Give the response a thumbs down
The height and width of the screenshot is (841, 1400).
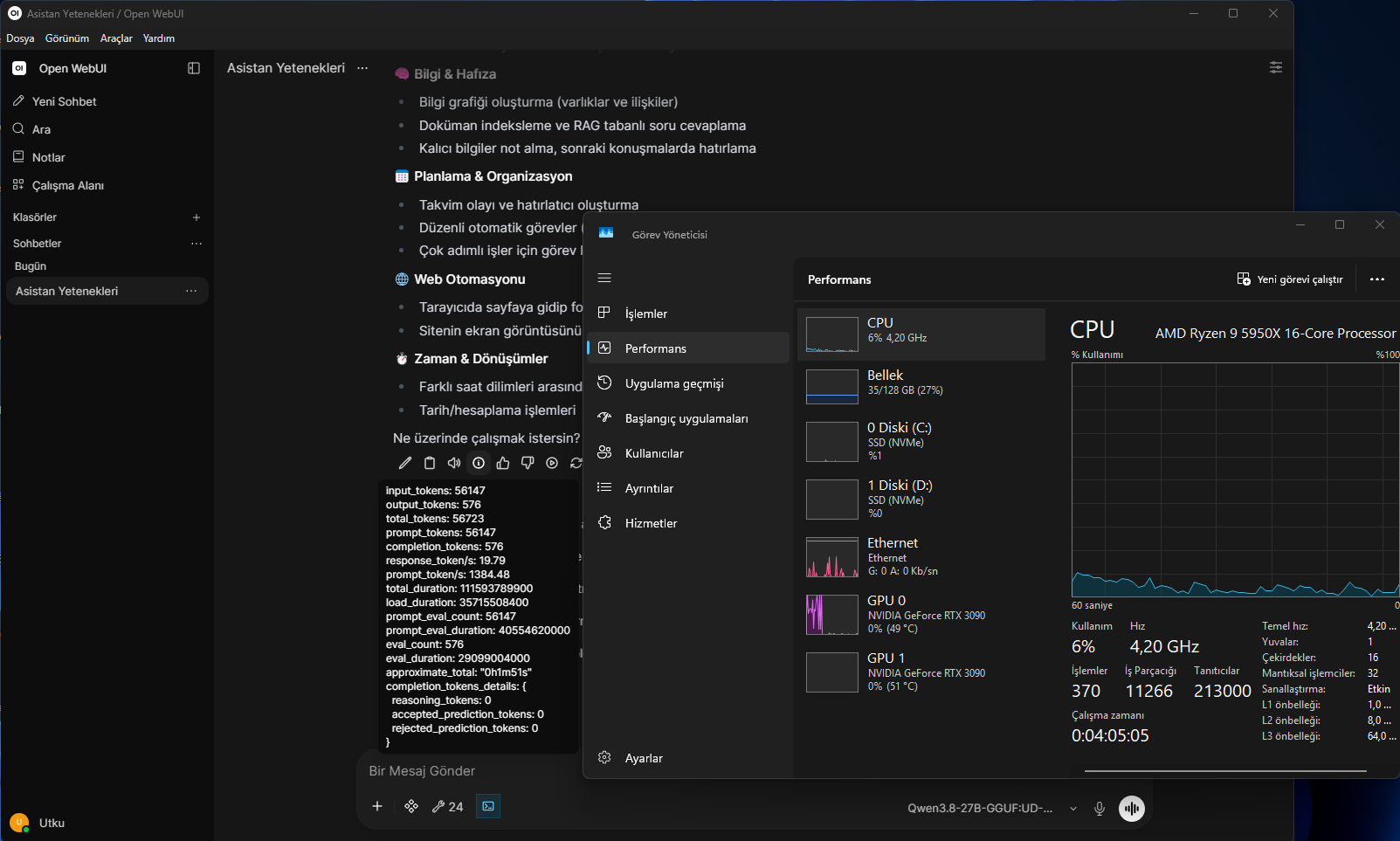pos(528,463)
